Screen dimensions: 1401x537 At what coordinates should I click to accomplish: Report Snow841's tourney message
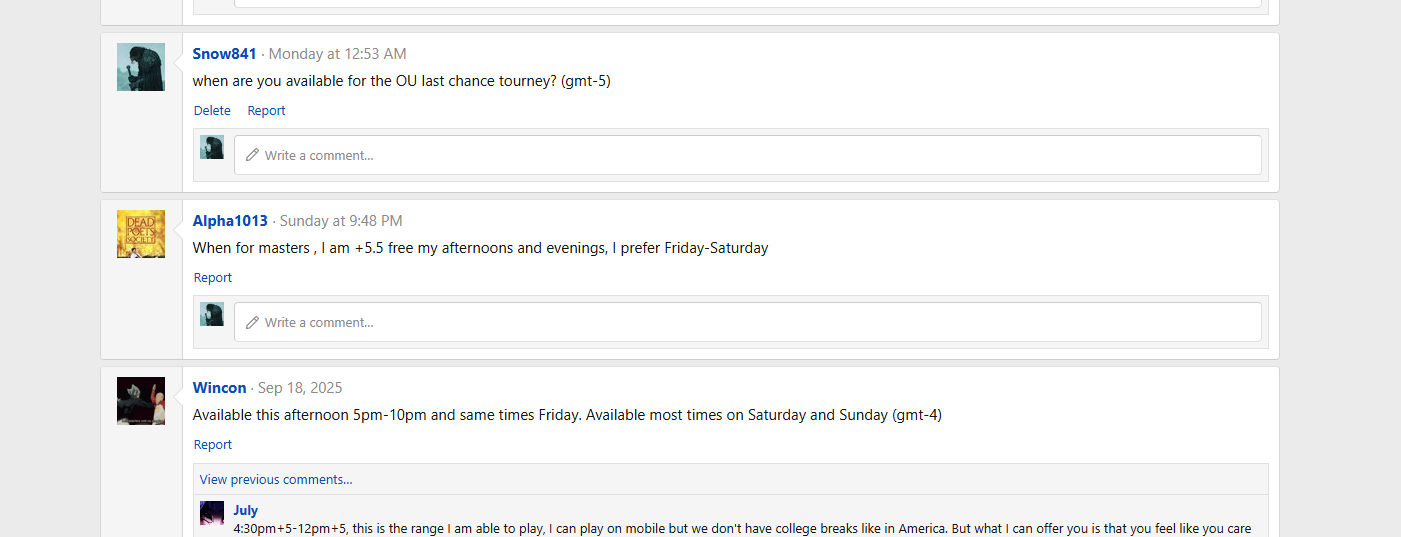point(266,111)
